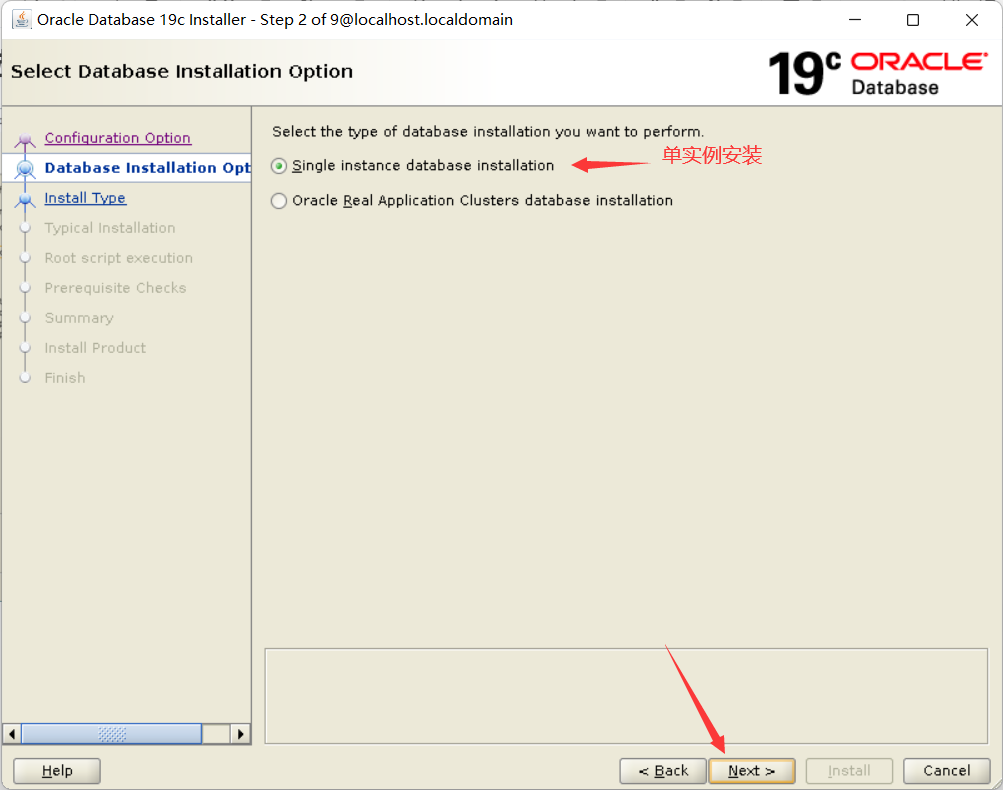This screenshot has height=790, width=1003.
Task: Click the Configuration Option step marker icon
Action: pos(25,139)
